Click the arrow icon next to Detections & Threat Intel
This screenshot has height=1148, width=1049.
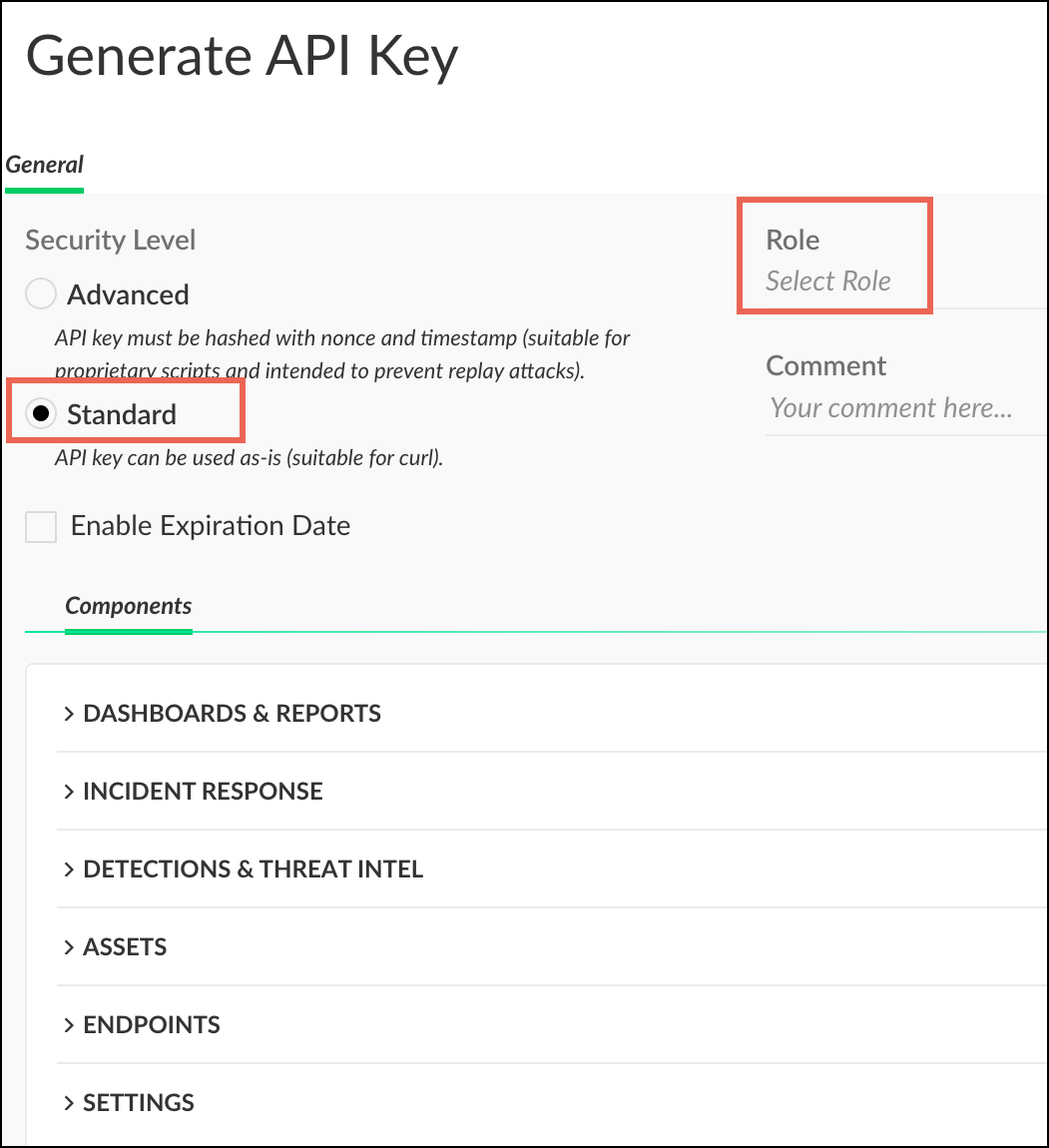click(x=69, y=869)
